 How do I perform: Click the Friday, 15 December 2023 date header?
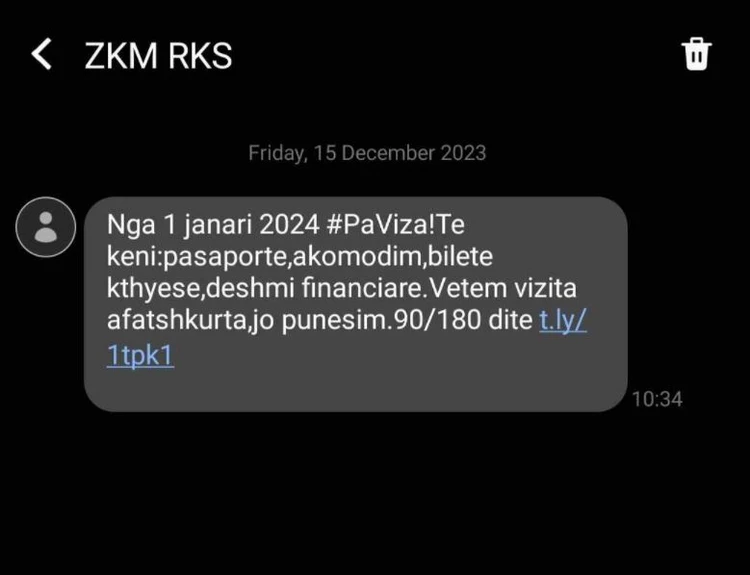(x=367, y=153)
